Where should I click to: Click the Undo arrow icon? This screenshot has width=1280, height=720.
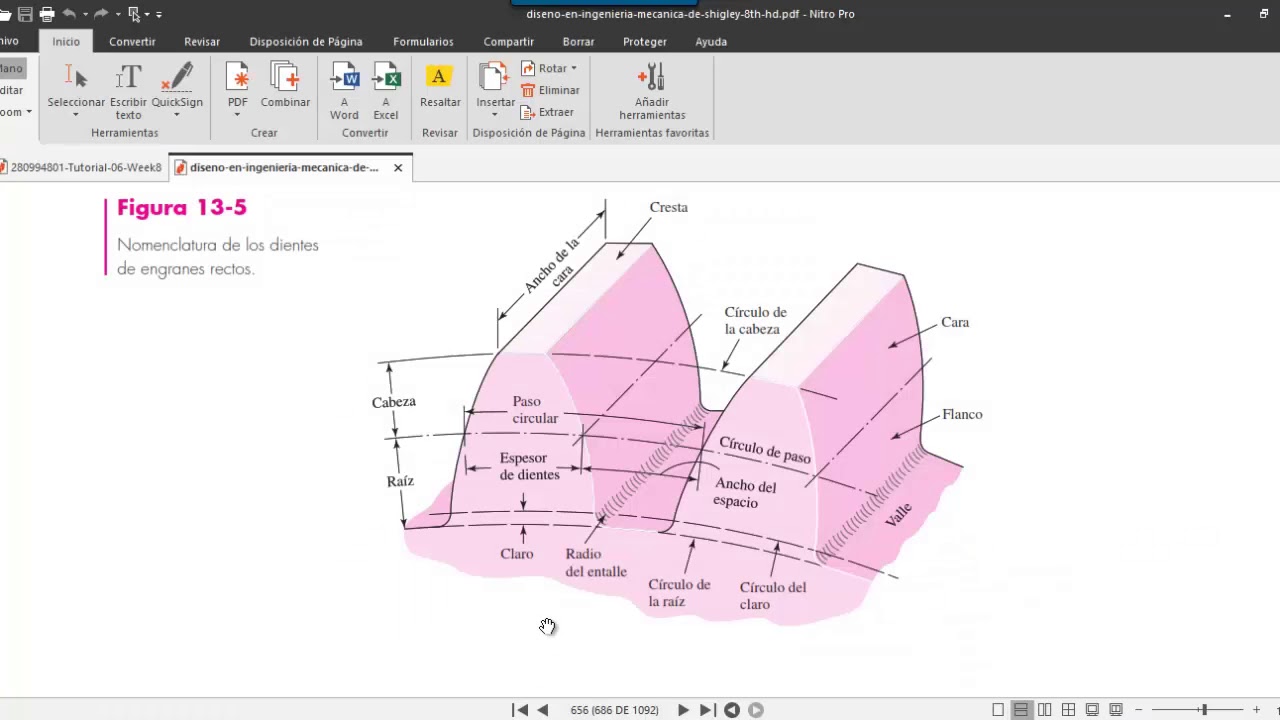pyautogui.click(x=69, y=14)
